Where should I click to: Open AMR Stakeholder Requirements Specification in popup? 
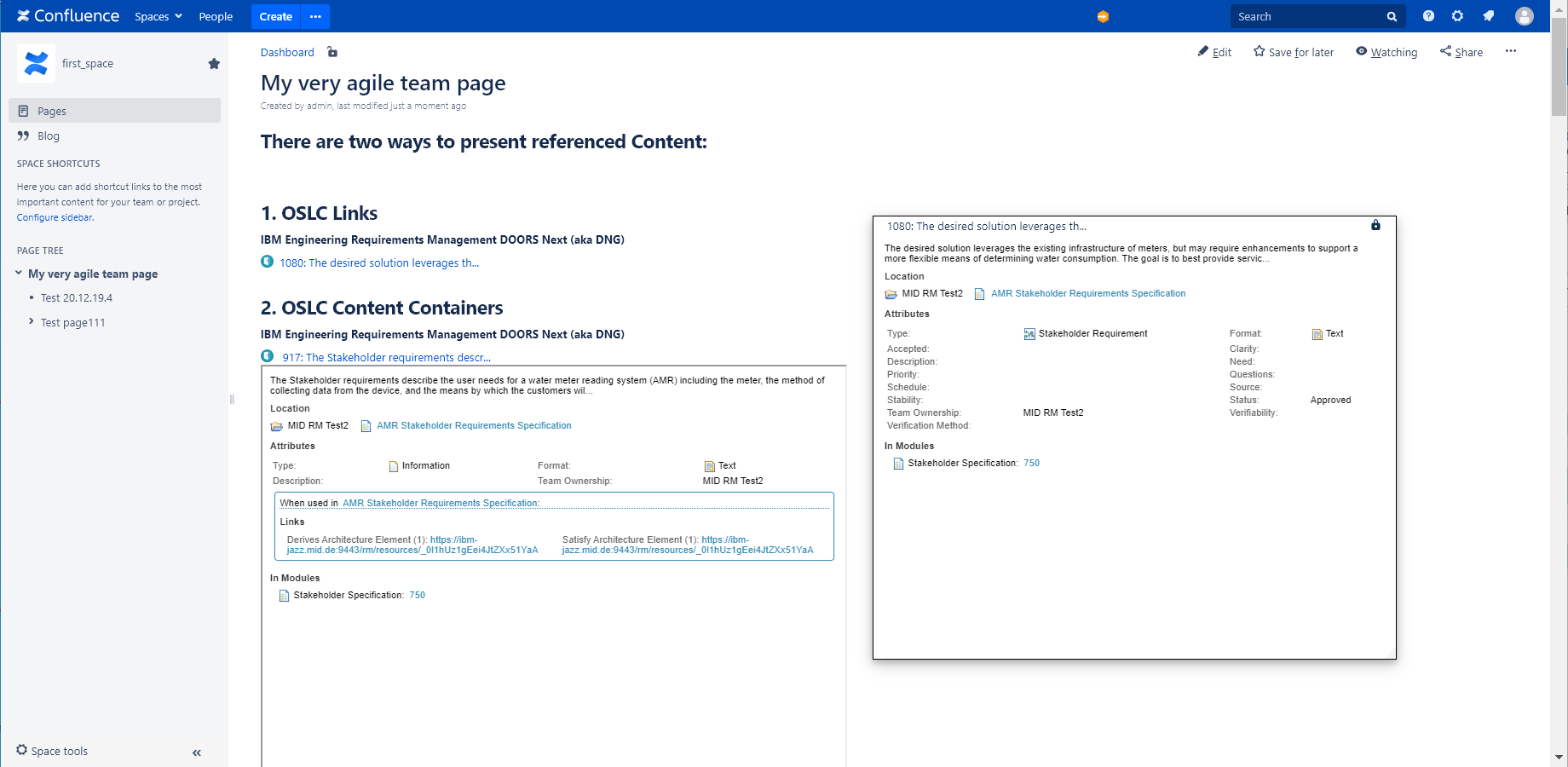click(x=1088, y=293)
